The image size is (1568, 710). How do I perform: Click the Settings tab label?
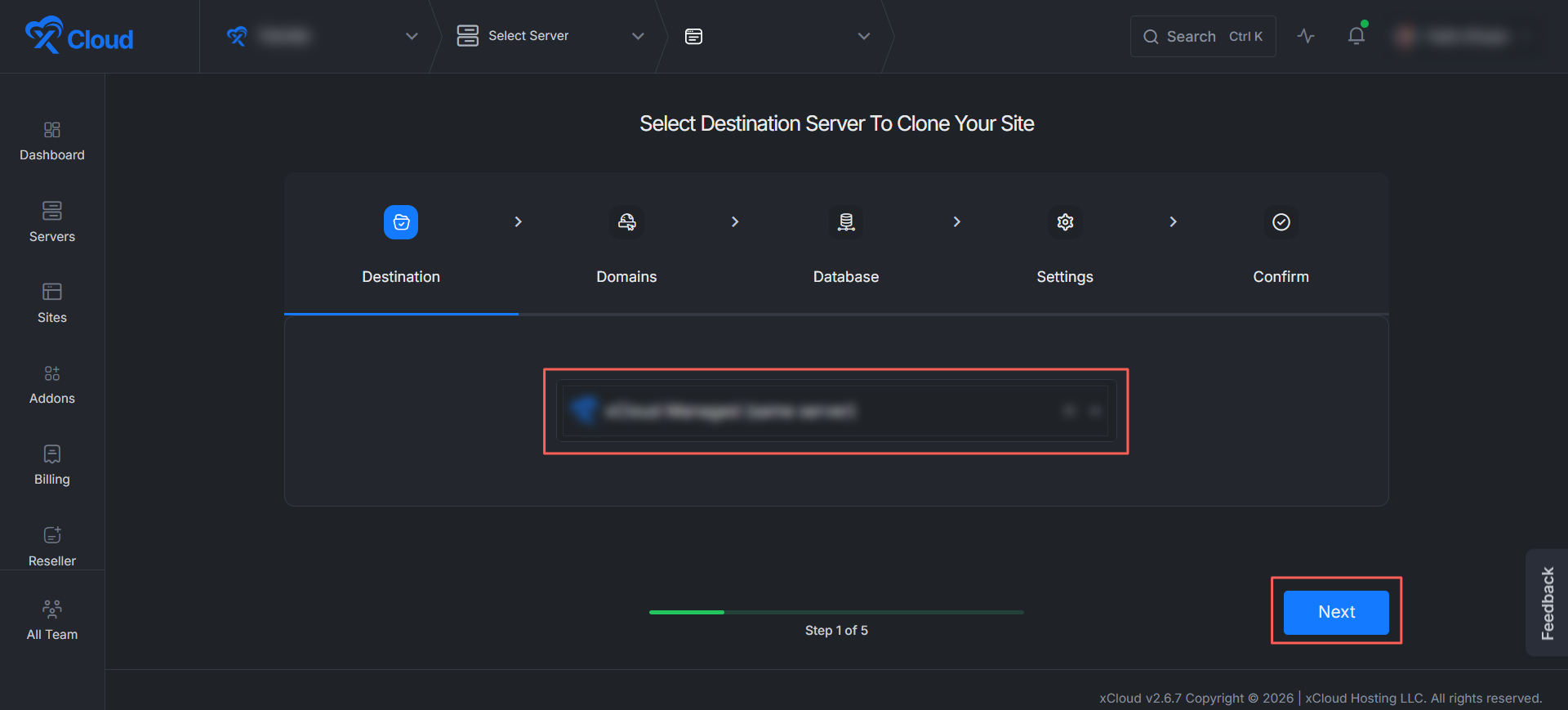(1065, 277)
